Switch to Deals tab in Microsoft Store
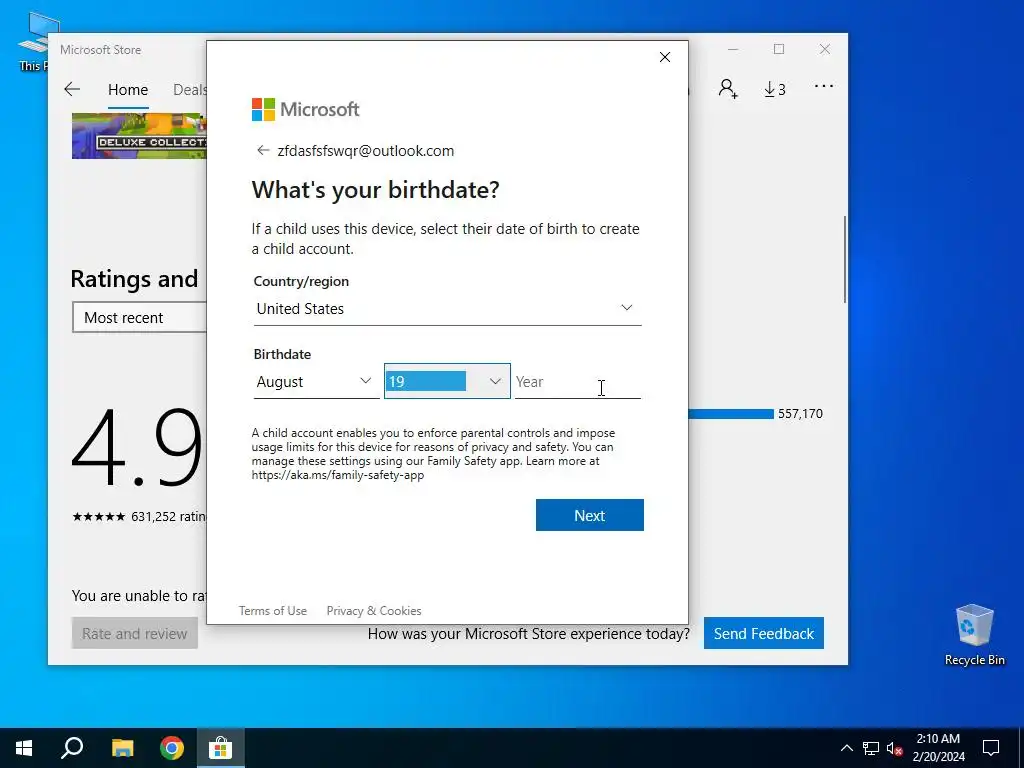 (189, 89)
